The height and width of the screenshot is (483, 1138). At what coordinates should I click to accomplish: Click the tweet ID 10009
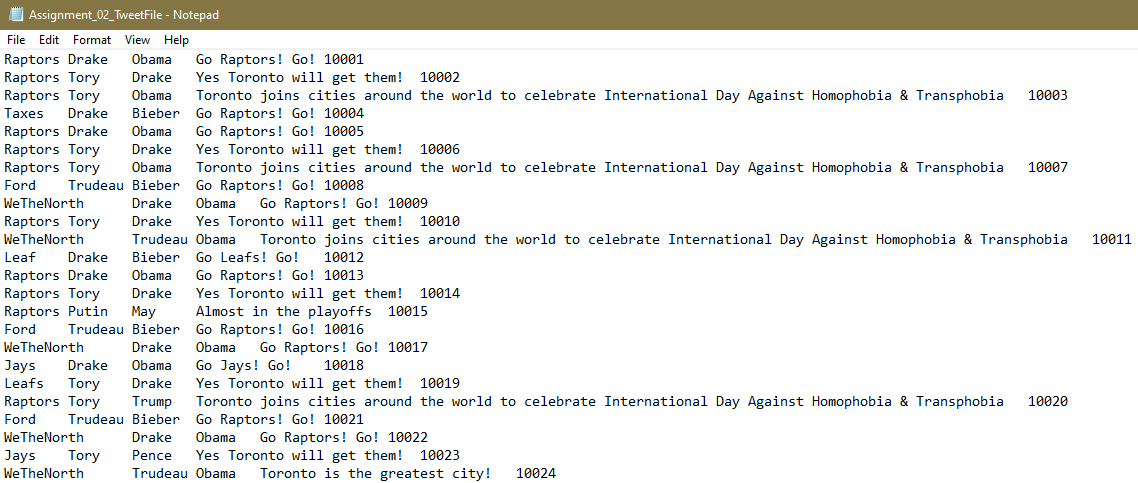(x=408, y=204)
